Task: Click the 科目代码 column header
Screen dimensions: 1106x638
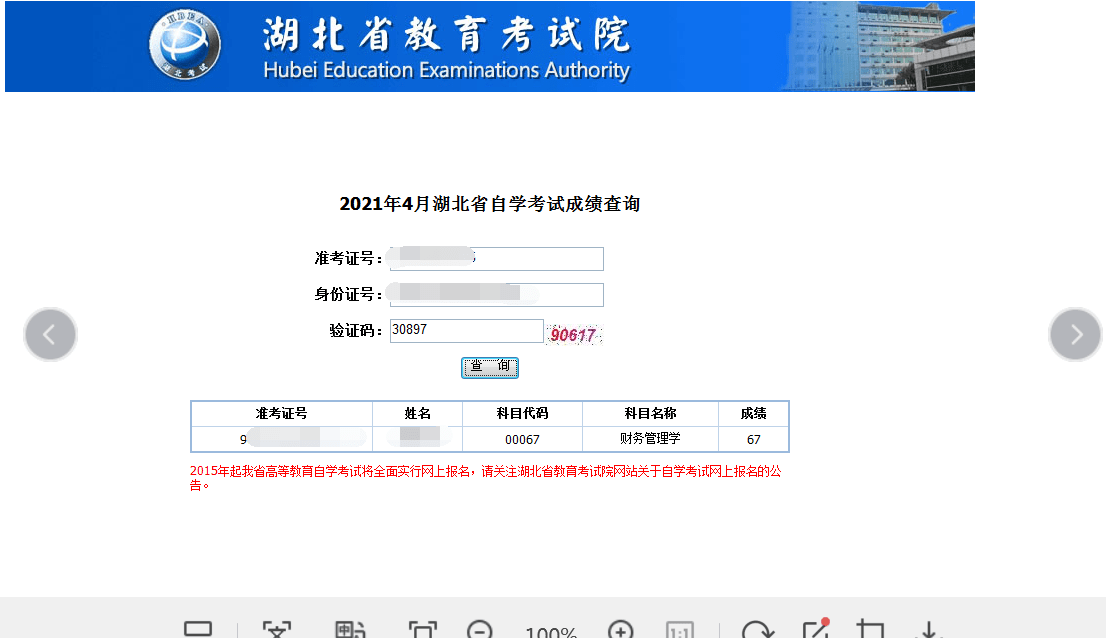Action: [523, 414]
